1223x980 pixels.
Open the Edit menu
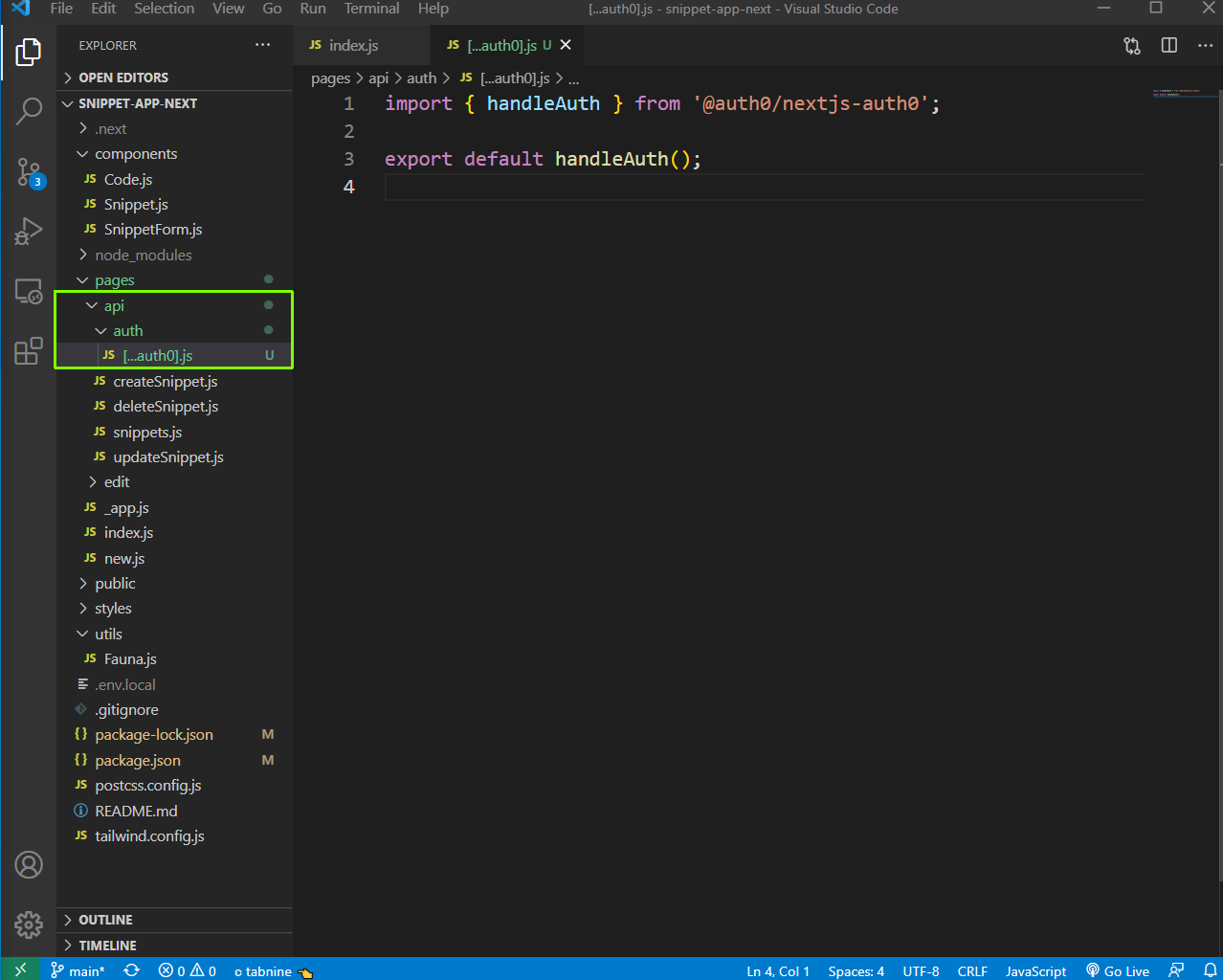click(103, 9)
